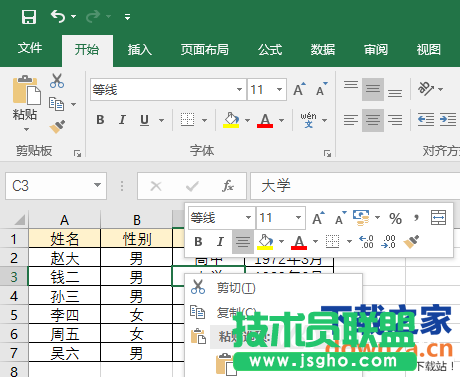Copy selection using ribbon copy icon
460x377 pixels.
(56, 104)
